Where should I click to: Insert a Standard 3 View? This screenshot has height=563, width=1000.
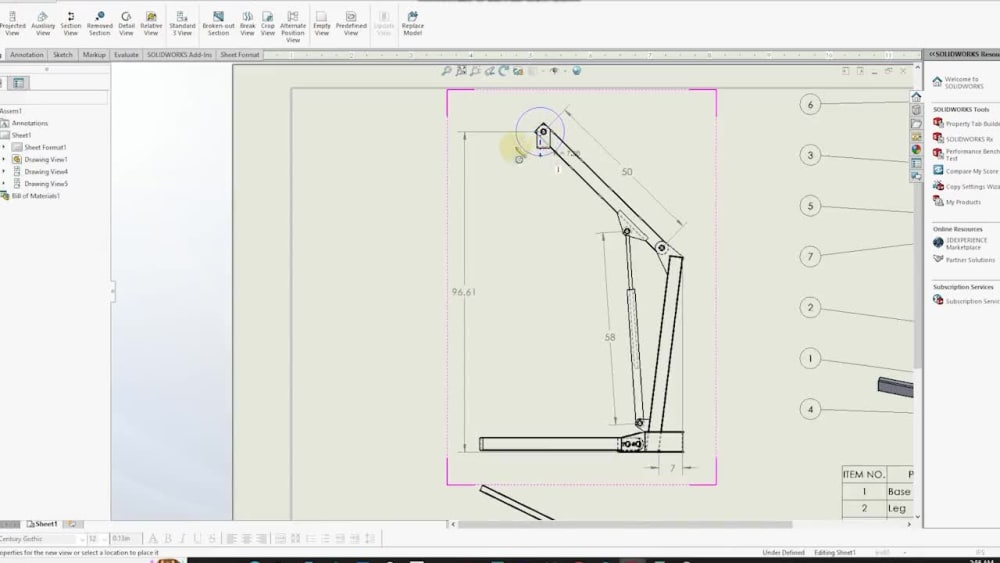click(182, 24)
